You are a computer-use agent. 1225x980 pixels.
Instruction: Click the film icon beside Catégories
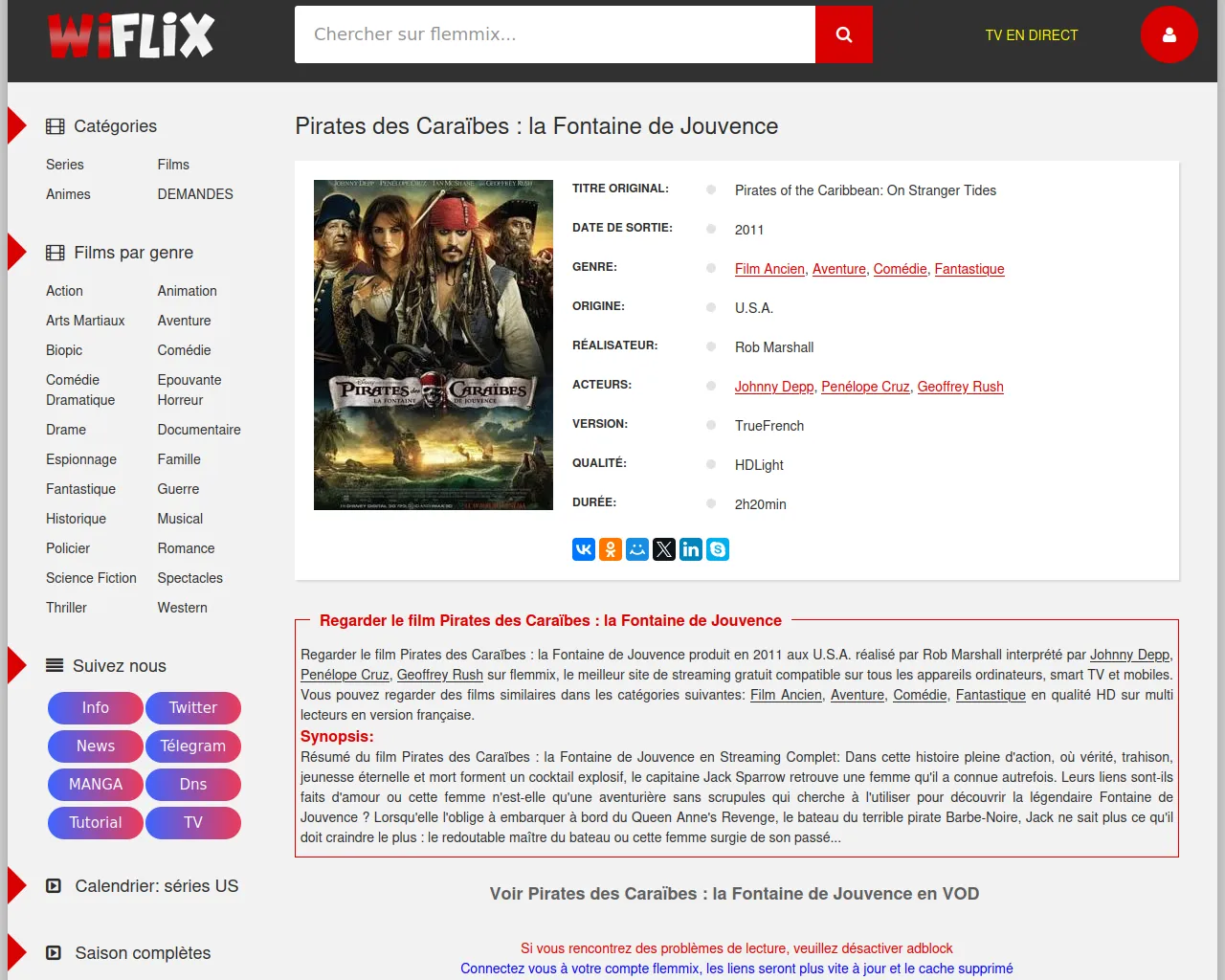pyautogui.click(x=56, y=126)
